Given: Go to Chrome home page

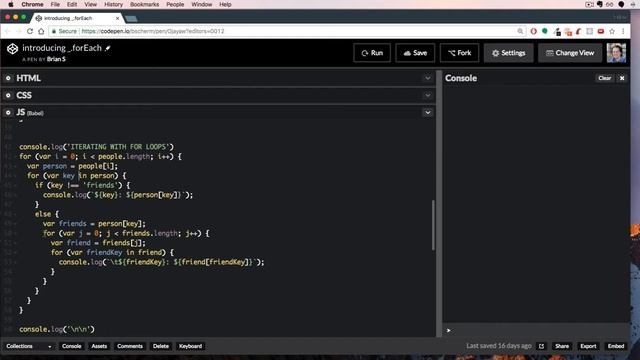Looking at the screenshot, I should click(41, 31).
